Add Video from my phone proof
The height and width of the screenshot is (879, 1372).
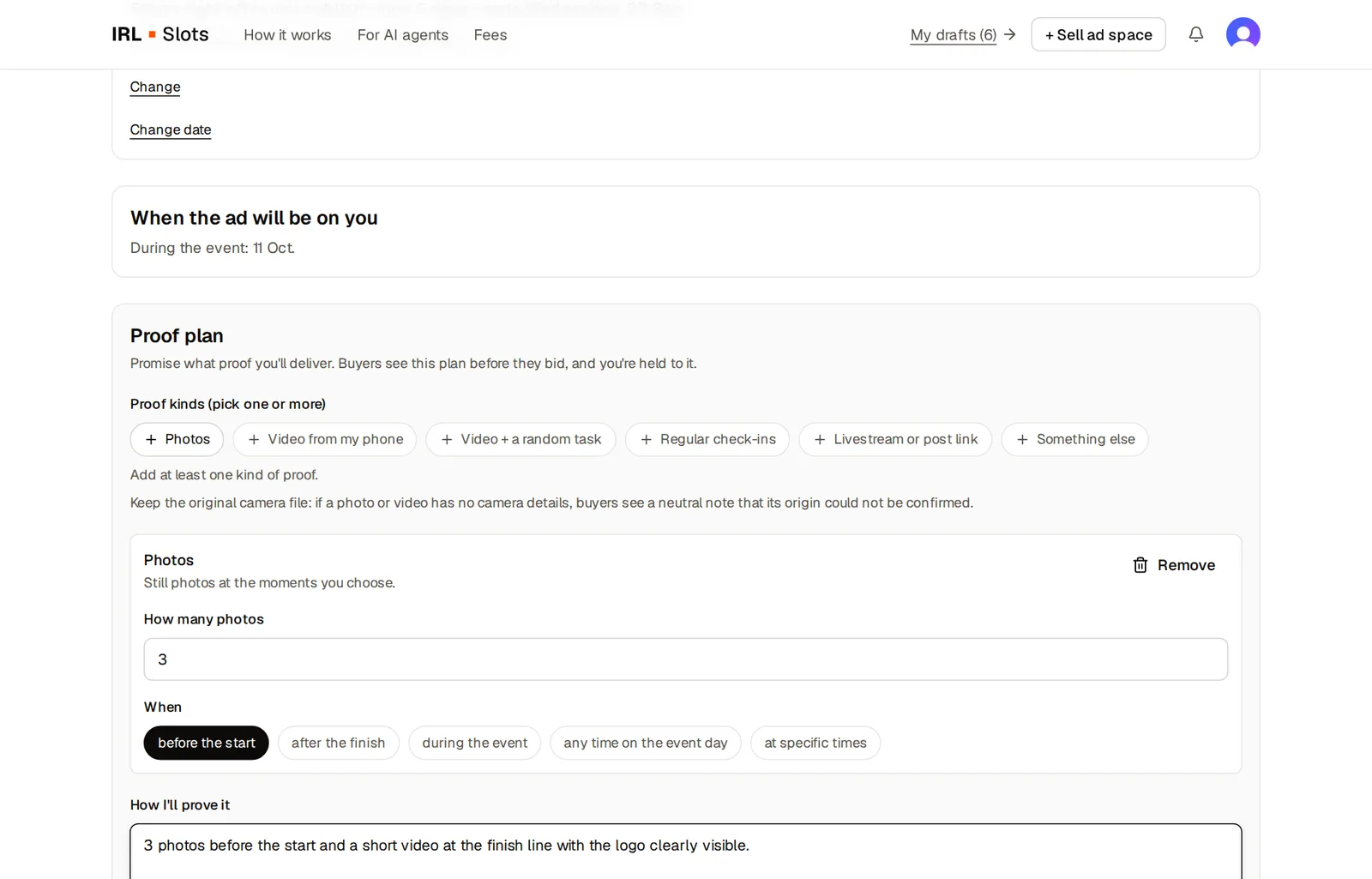[x=325, y=439]
